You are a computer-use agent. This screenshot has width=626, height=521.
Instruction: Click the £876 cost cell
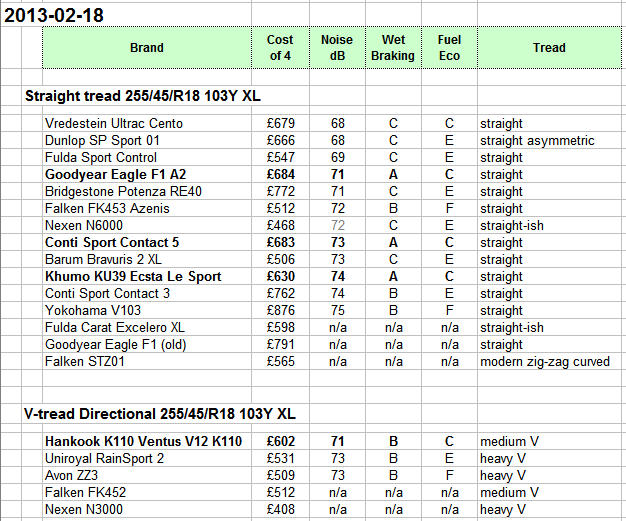[281, 310]
